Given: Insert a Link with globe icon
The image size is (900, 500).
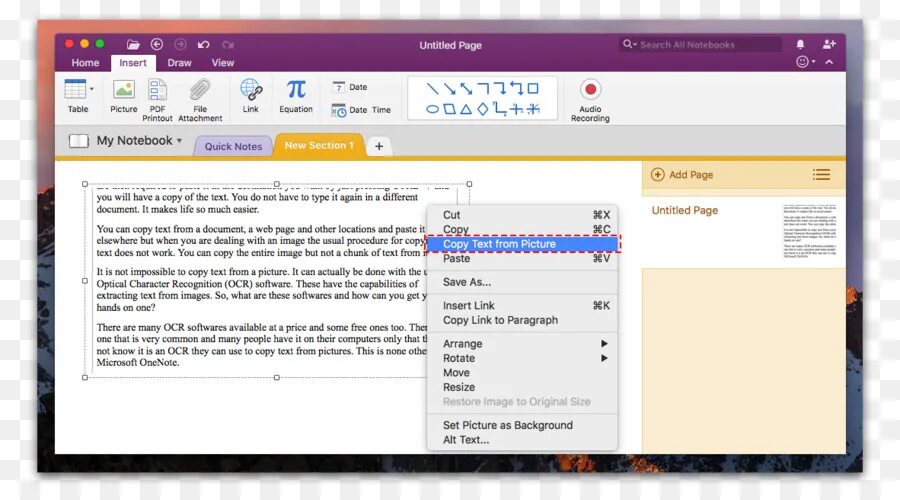Looking at the screenshot, I should pyautogui.click(x=251, y=96).
